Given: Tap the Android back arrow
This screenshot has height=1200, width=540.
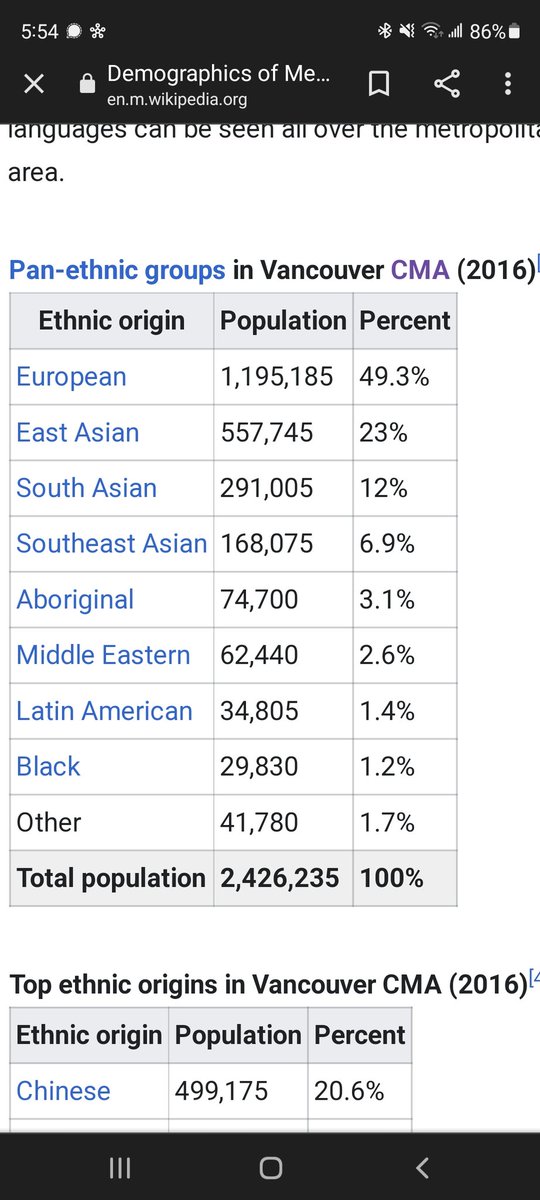Looking at the screenshot, I should (422, 1167).
